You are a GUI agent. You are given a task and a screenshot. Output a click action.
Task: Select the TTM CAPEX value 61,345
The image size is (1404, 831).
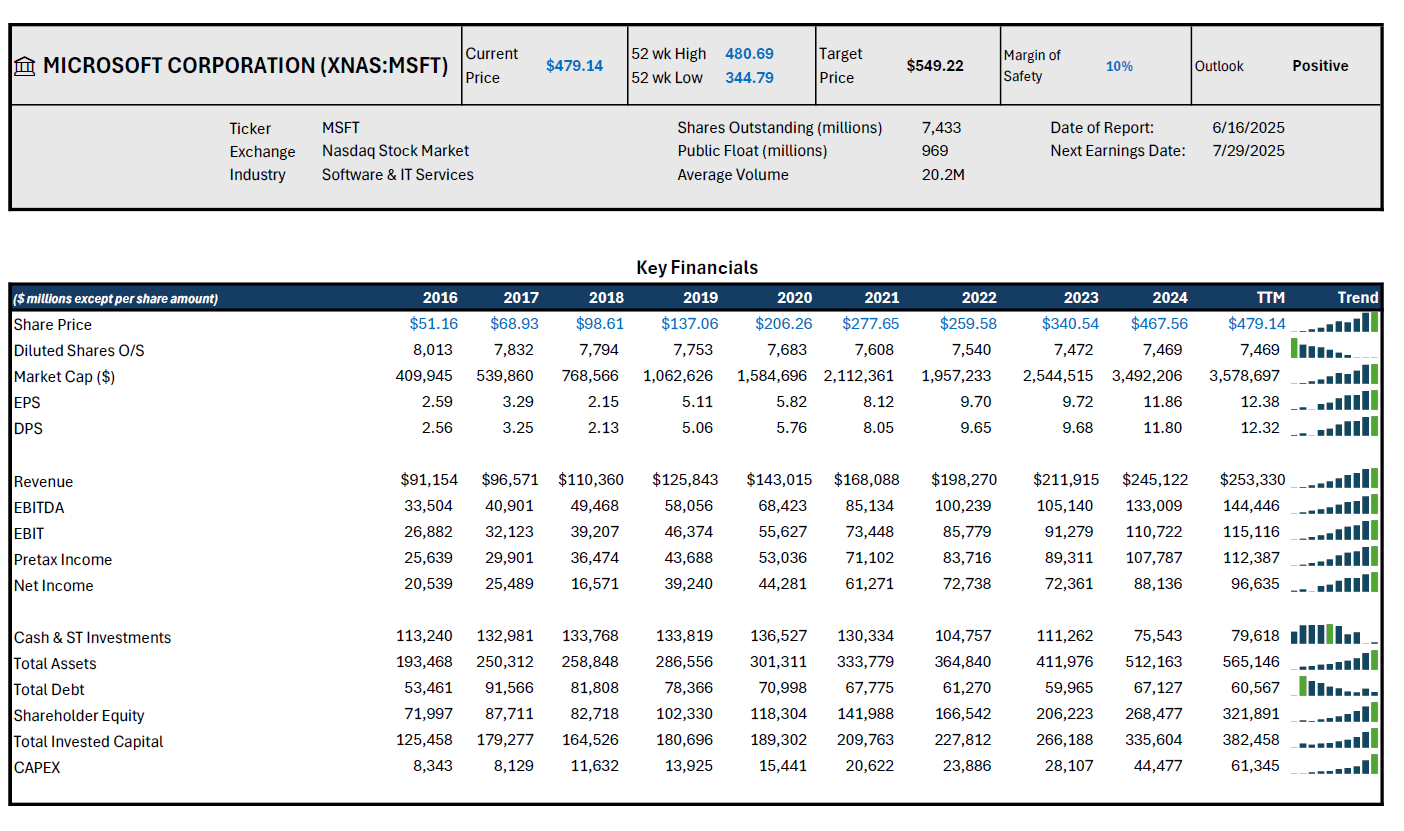coord(1253,766)
